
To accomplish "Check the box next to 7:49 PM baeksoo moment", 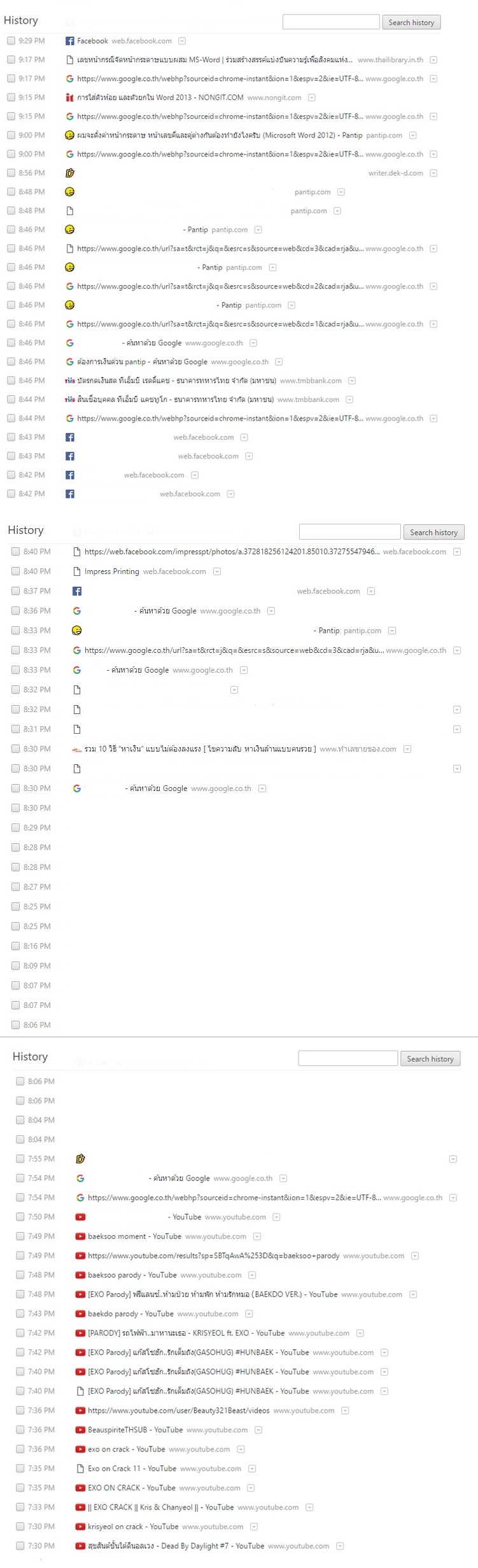I will [x=20, y=1236].
